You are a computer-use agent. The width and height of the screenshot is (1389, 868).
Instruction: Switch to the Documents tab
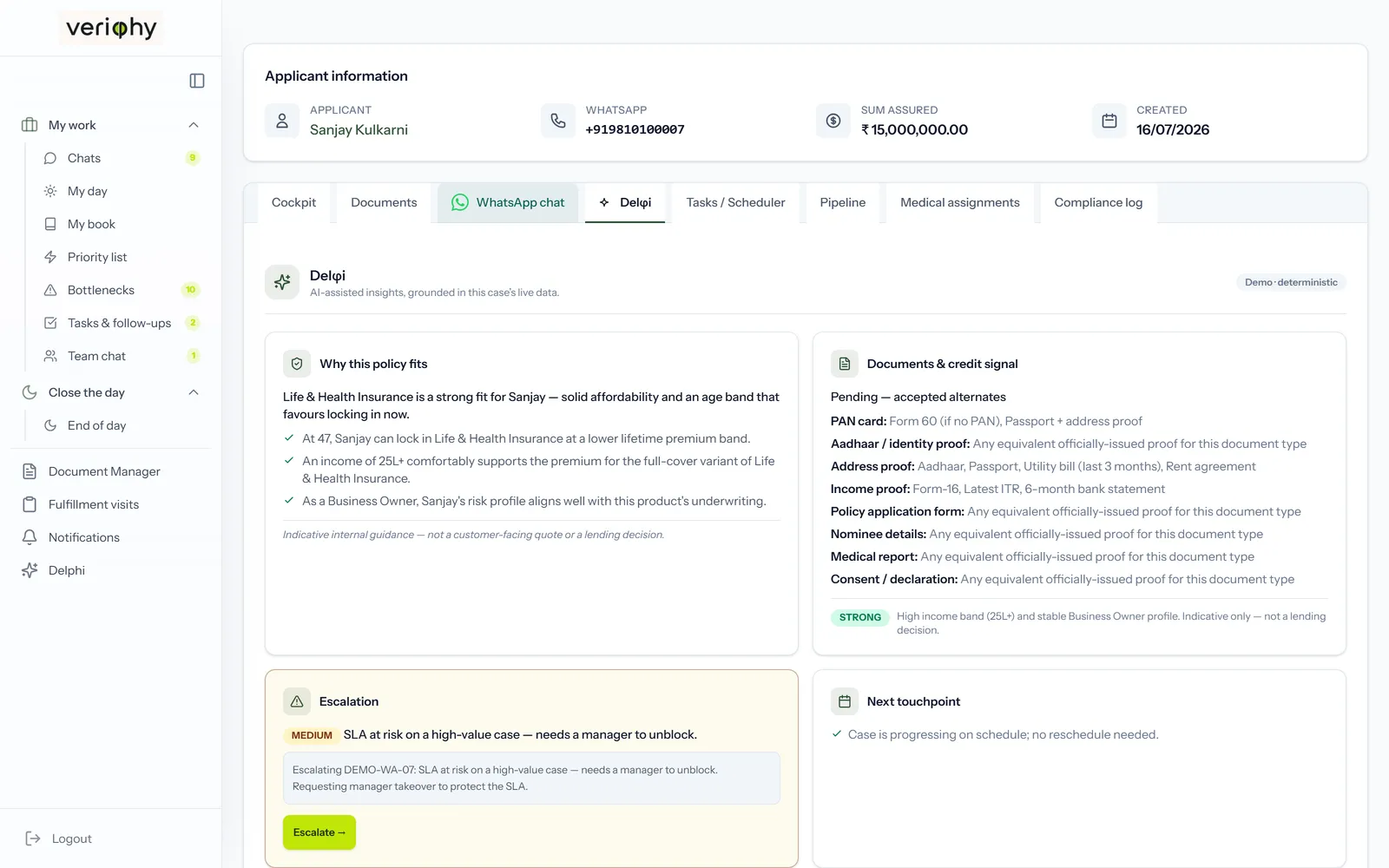point(384,202)
